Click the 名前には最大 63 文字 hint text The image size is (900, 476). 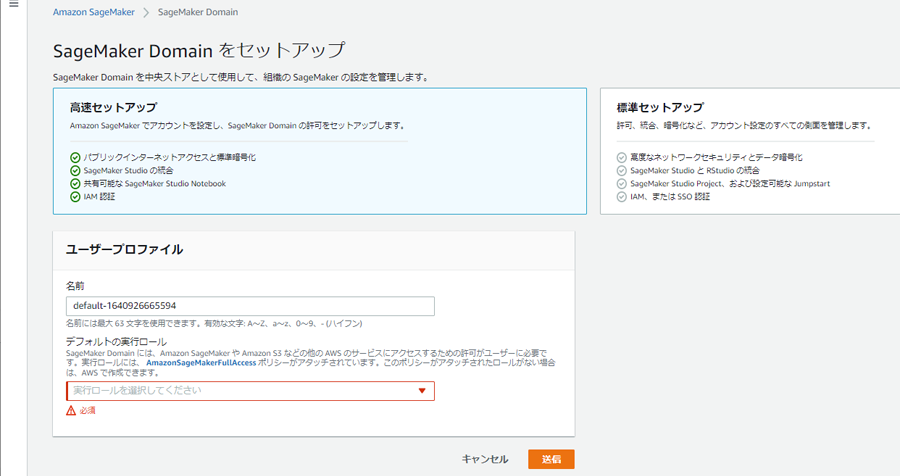(214, 324)
